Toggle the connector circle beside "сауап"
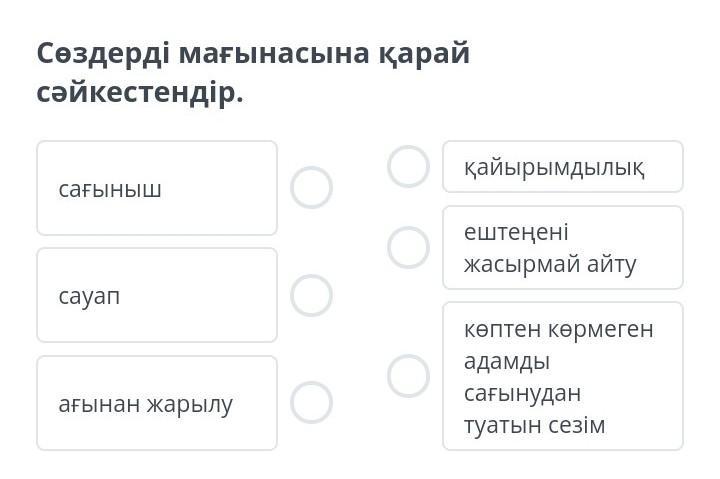Screen dimensions: 720x479 coord(311,295)
